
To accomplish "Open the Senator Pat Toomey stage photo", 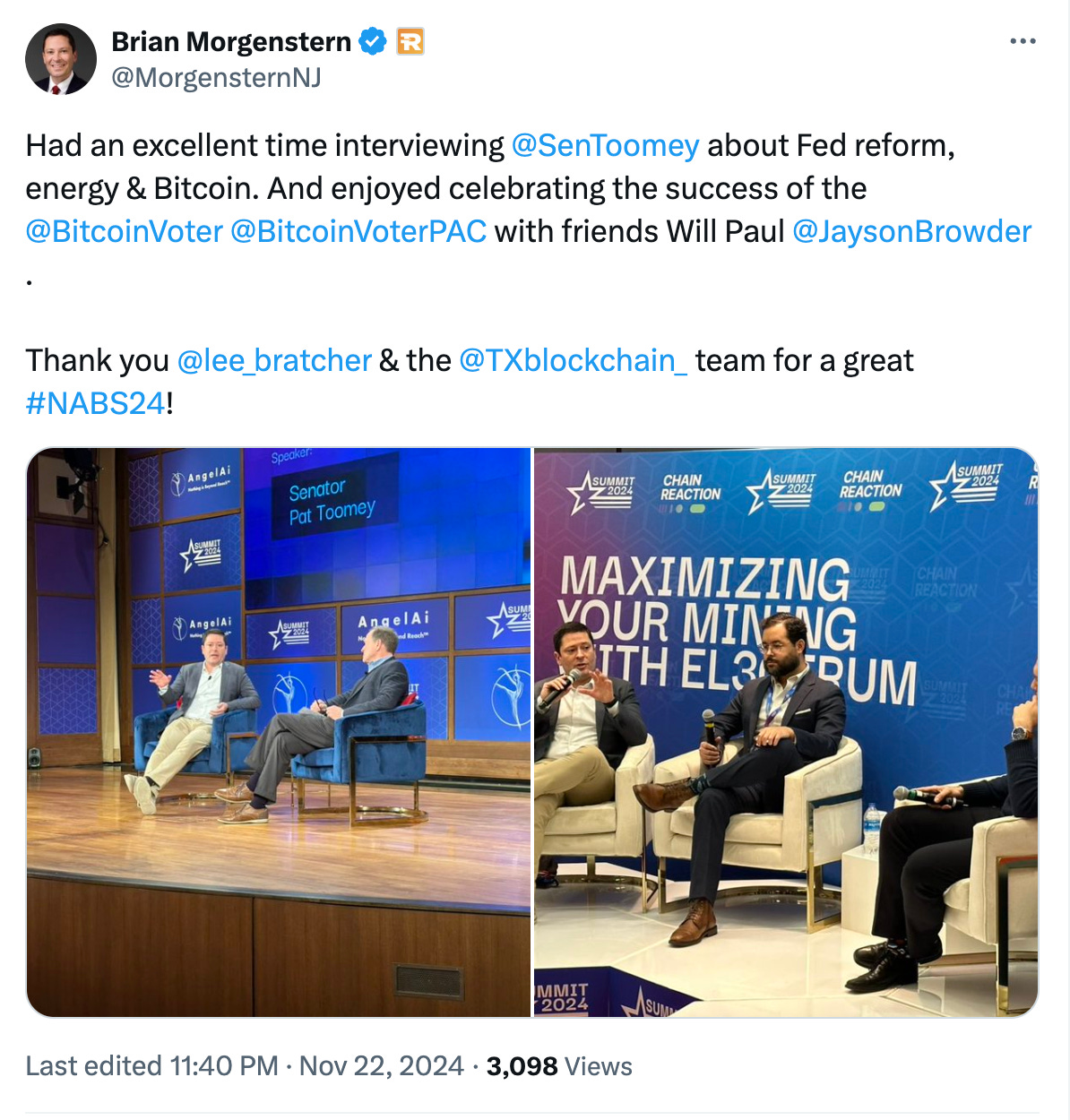I will coord(279,732).
